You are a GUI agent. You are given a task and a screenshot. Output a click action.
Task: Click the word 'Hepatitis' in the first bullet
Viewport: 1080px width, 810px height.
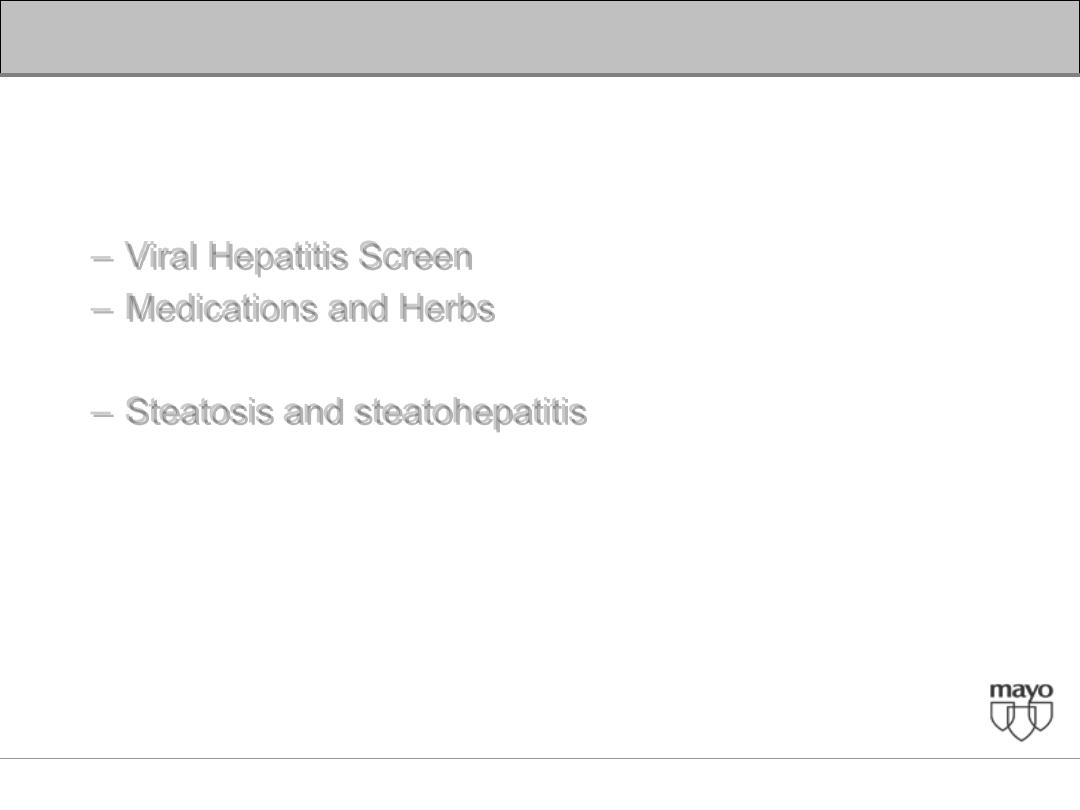pyautogui.click(x=278, y=258)
